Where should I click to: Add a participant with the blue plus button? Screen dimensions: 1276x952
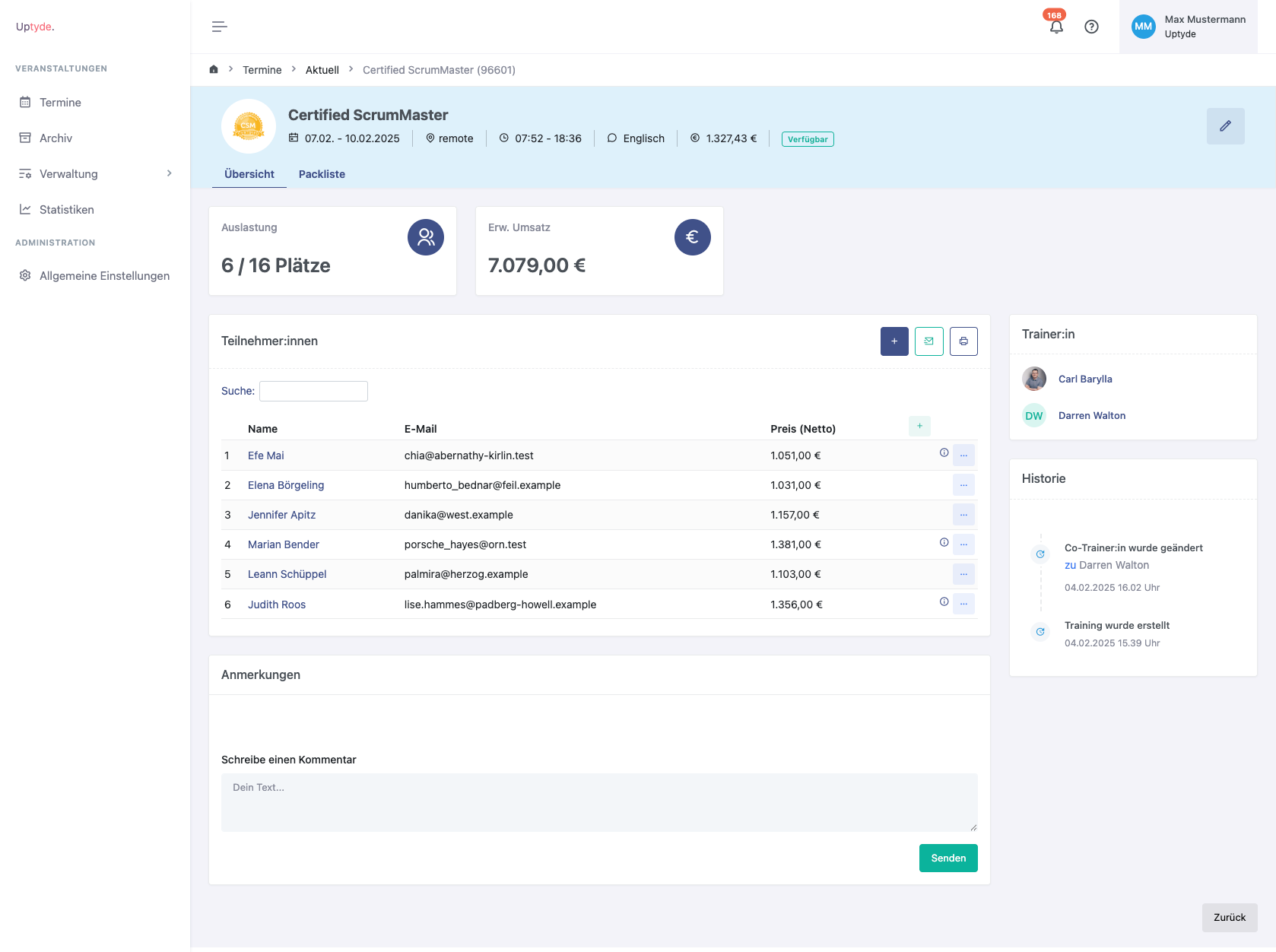click(x=894, y=341)
